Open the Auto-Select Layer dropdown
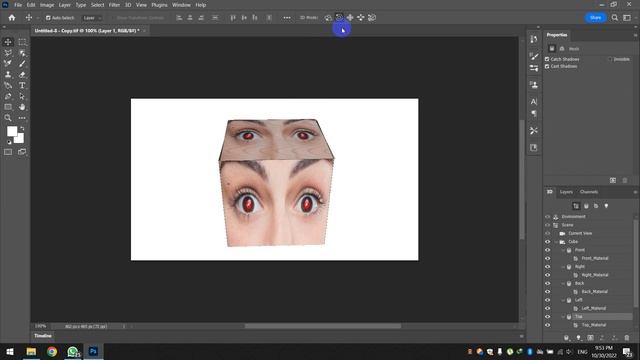Viewport: 640px width, 360px height. click(92, 18)
